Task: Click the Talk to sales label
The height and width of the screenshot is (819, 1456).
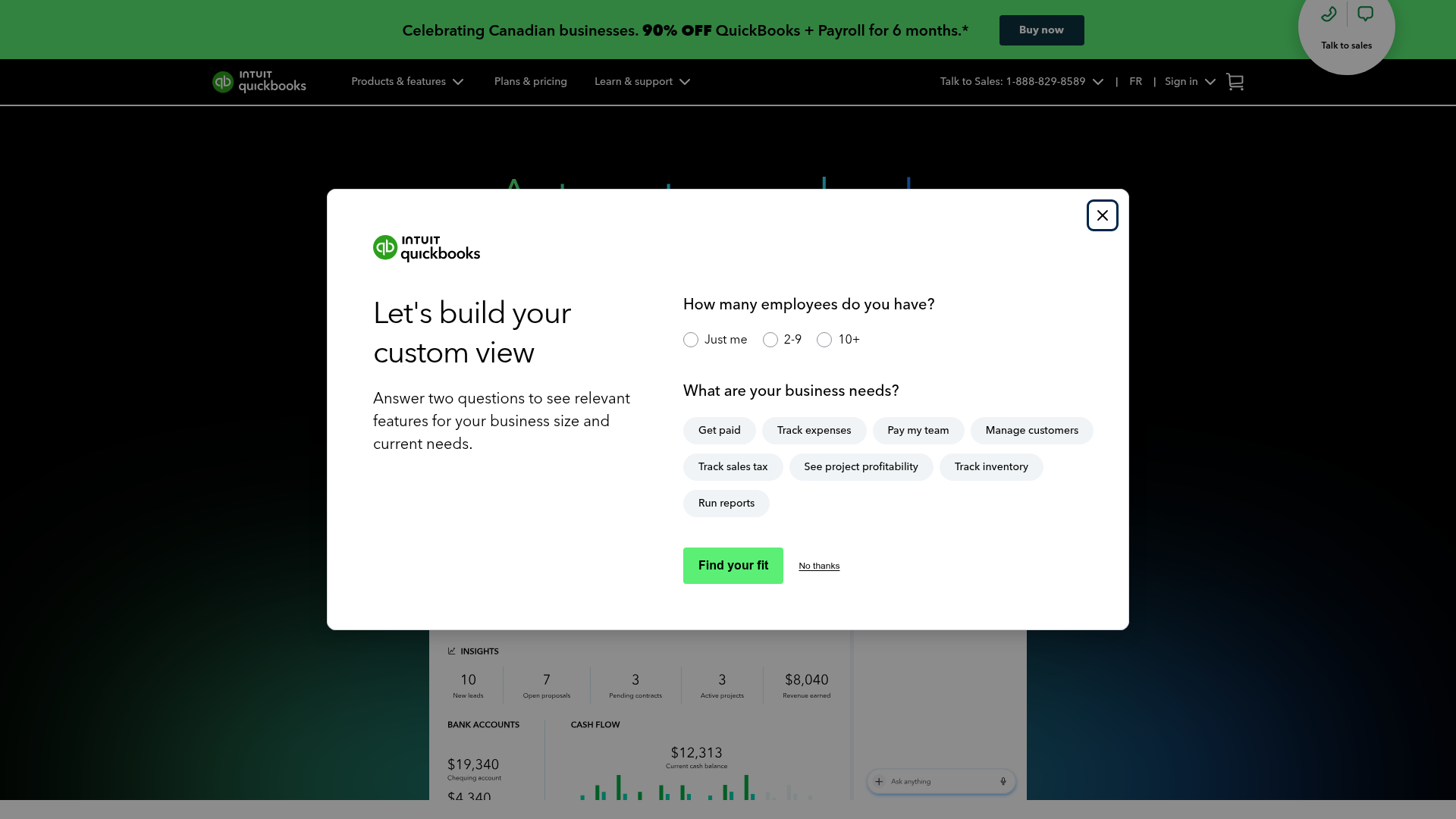Action: pyautogui.click(x=1346, y=45)
